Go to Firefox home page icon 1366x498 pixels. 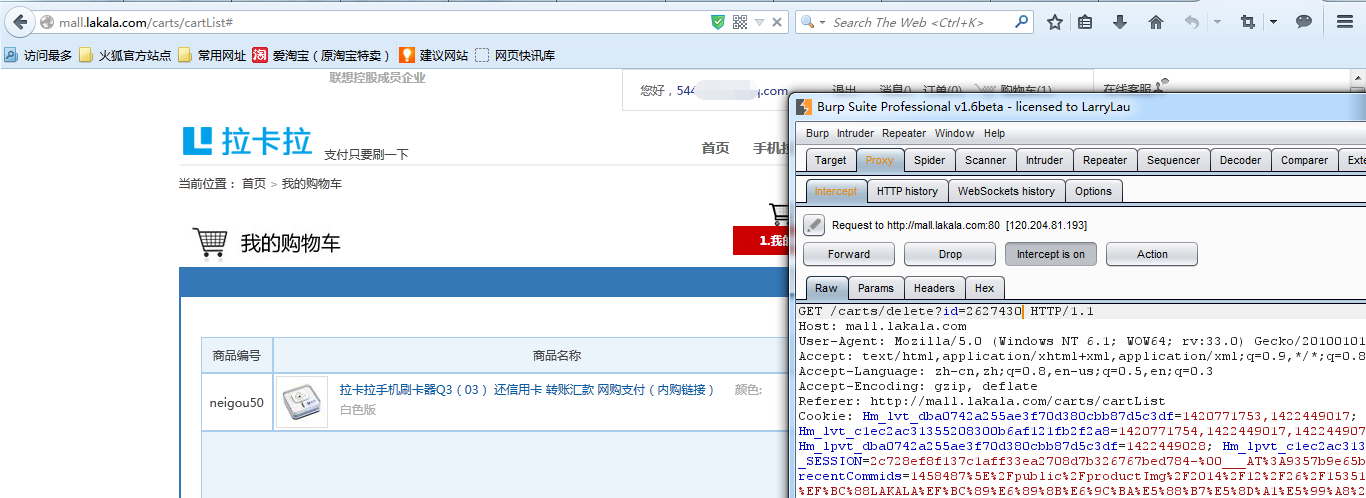[x=1156, y=22]
